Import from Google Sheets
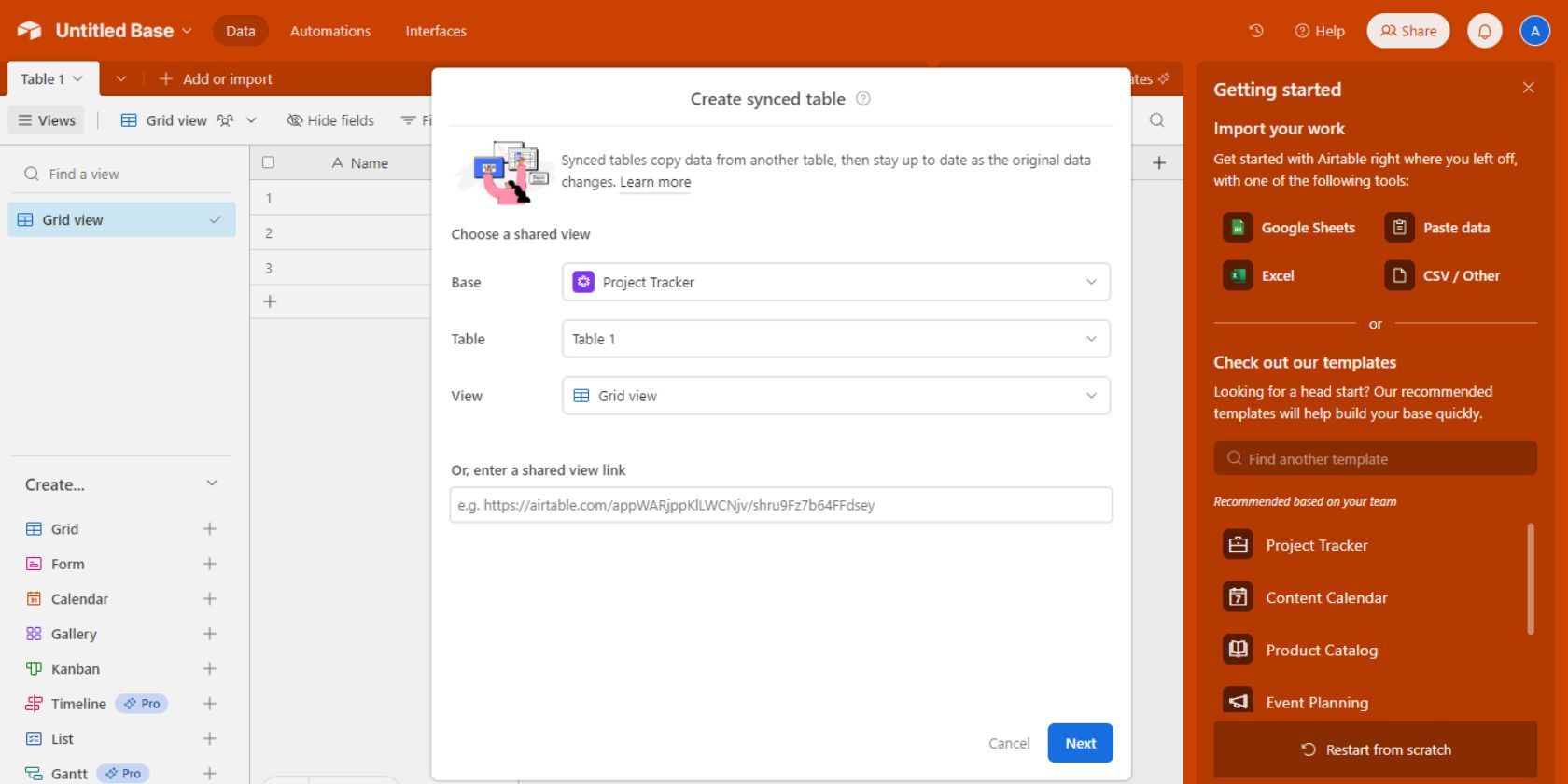Image resolution: width=1568 pixels, height=784 pixels. pos(1290,228)
